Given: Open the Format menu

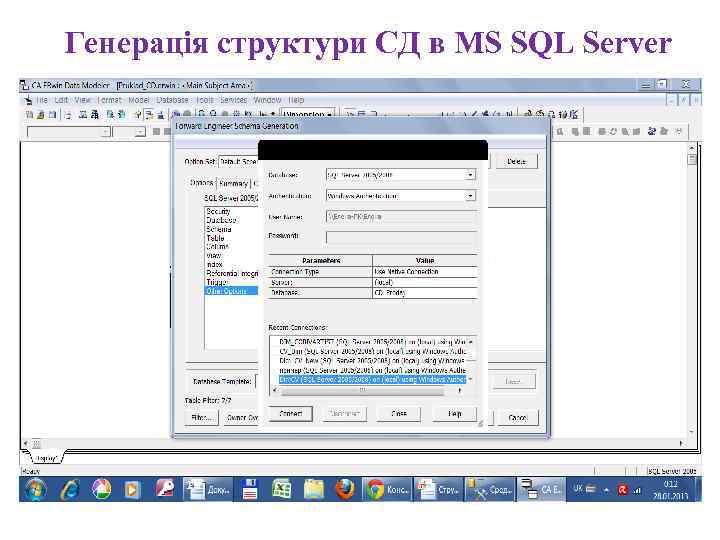Looking at the screenshot, I should point(109,100).
